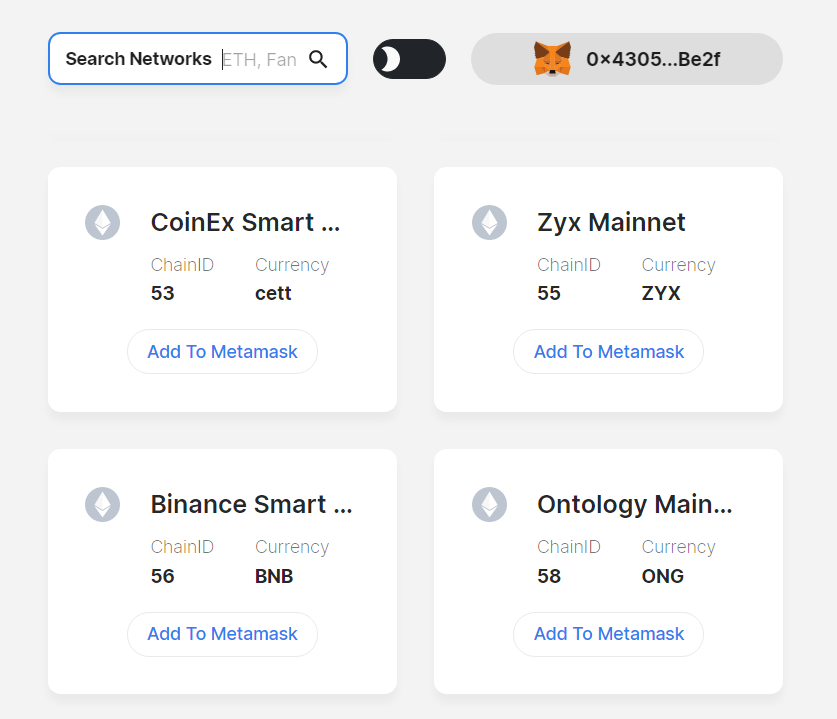Click the MetaMask fox icon
837x719 pixels.
pyautogui.click(x=552, y=59)
